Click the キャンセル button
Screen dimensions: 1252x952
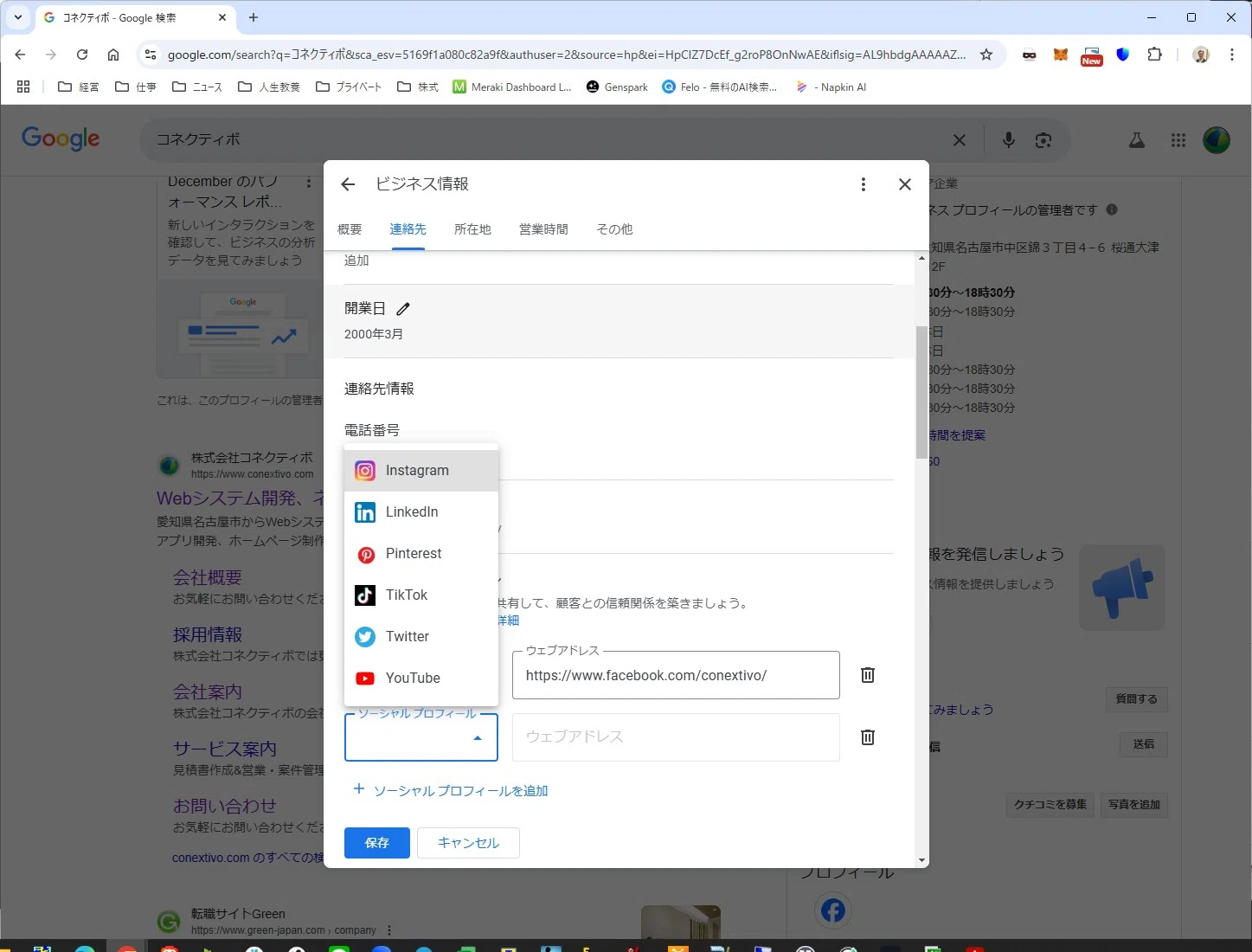[468, 843]
